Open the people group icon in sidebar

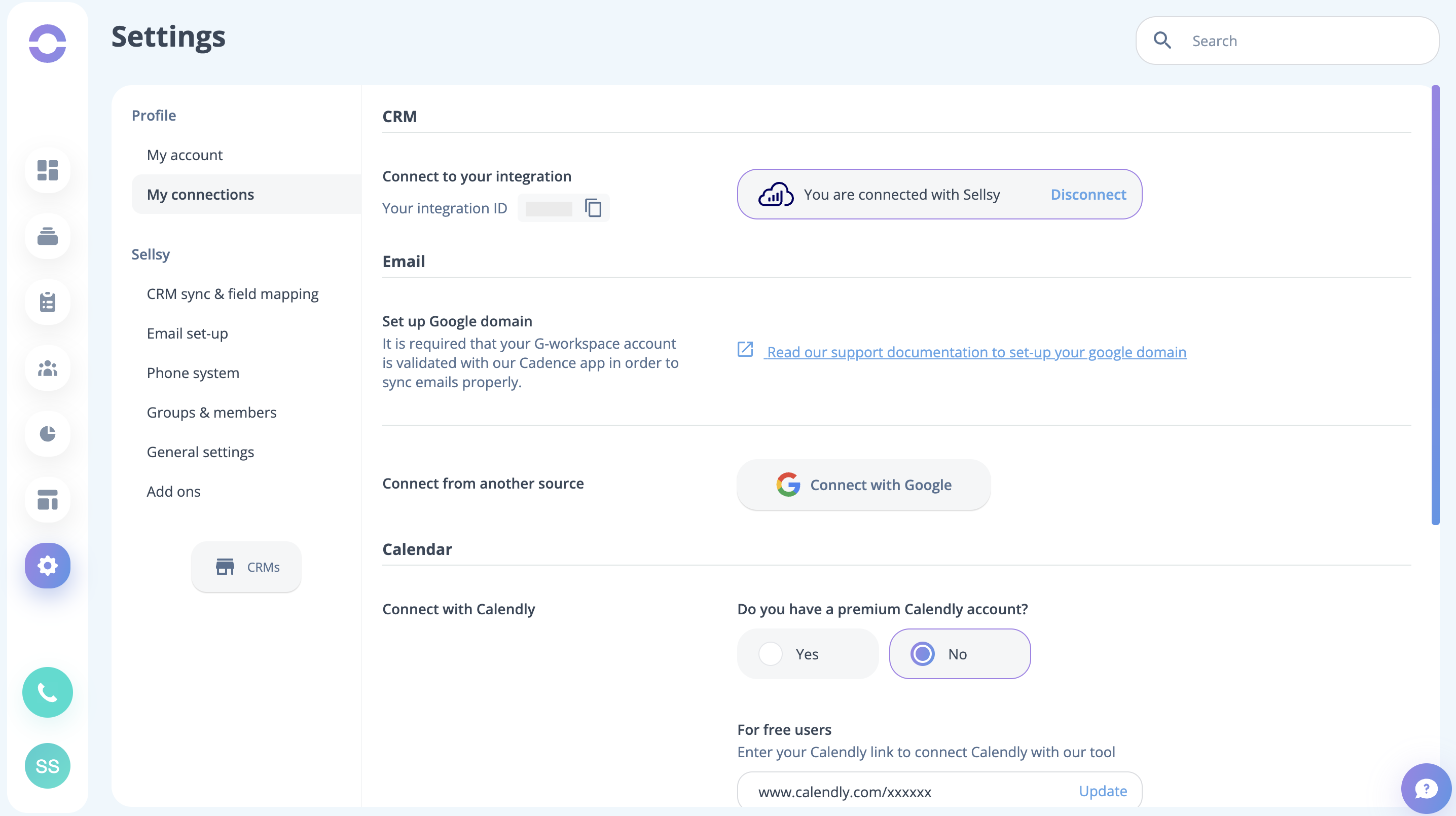point(48,368)
